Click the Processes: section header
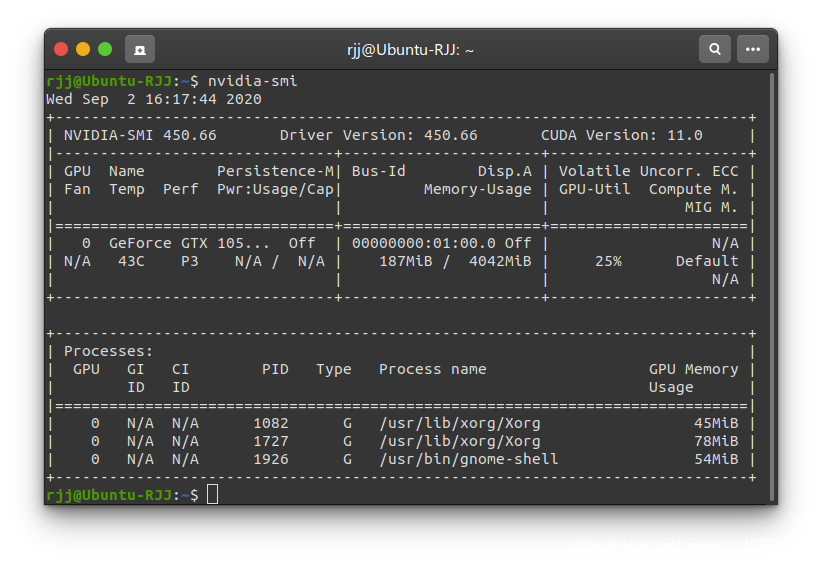 (x=108, y=351)
